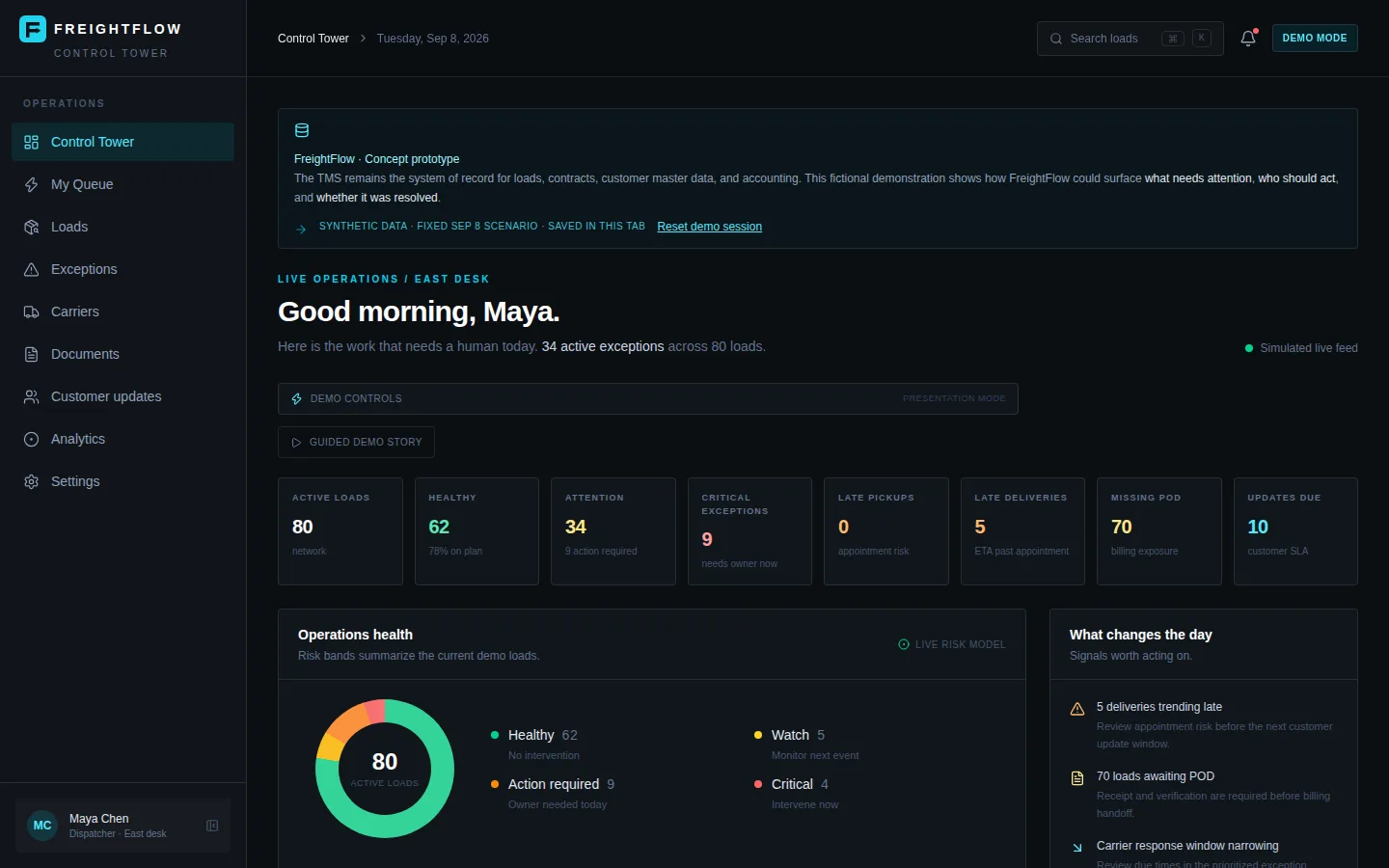Open the Critical Exceptions 9 card
Viewport: 1389px width, 868px height.
(x=749, y=531)
